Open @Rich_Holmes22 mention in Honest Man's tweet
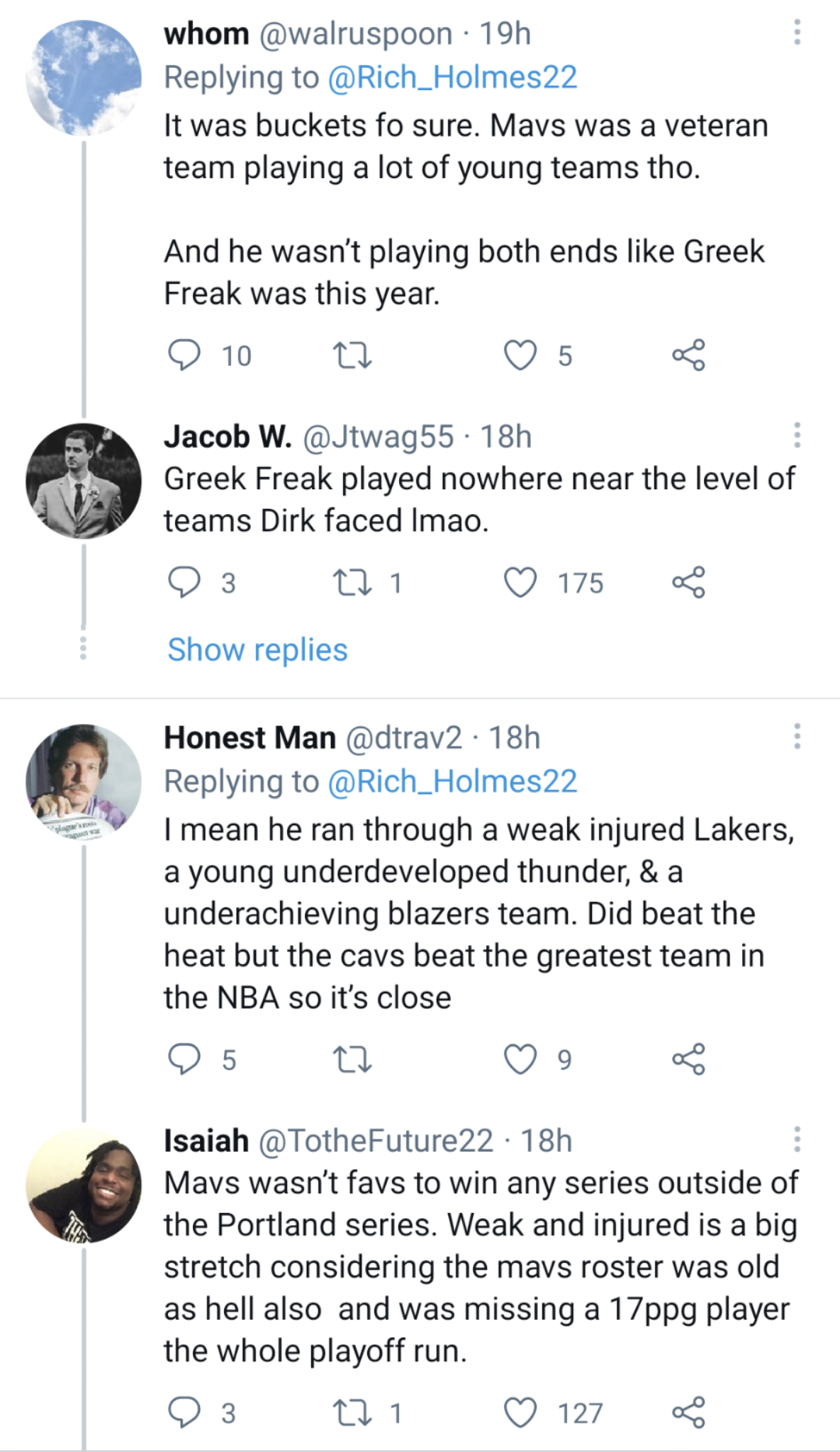 tap(452, 781)
